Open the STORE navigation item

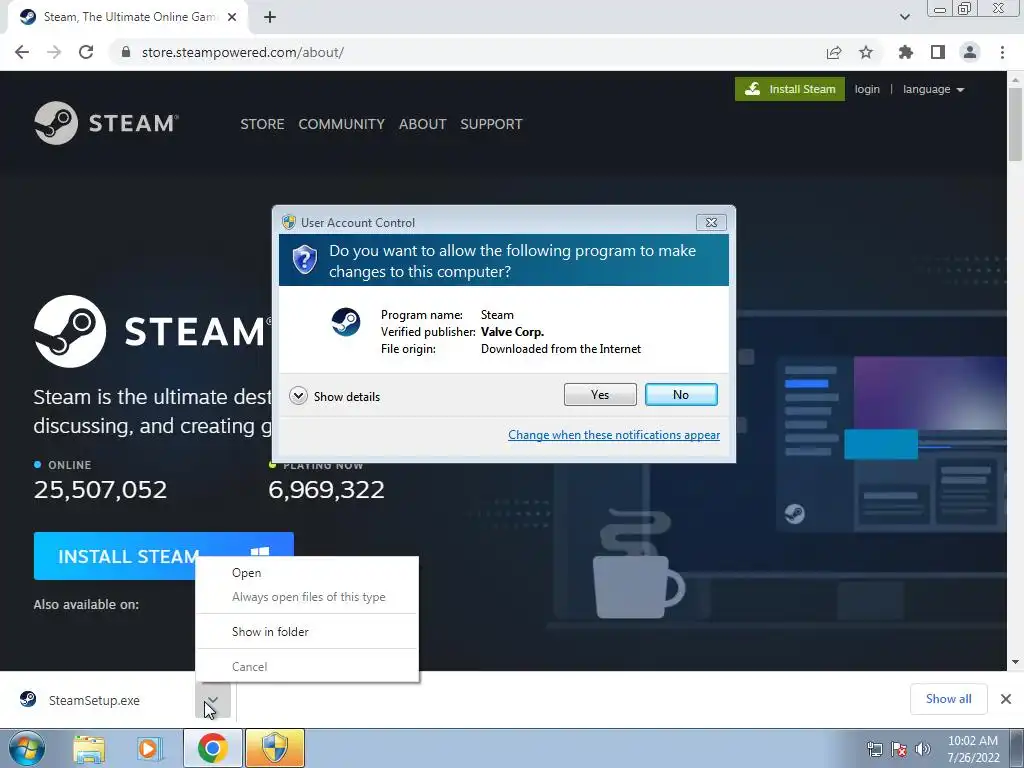[x=262, y=124]
